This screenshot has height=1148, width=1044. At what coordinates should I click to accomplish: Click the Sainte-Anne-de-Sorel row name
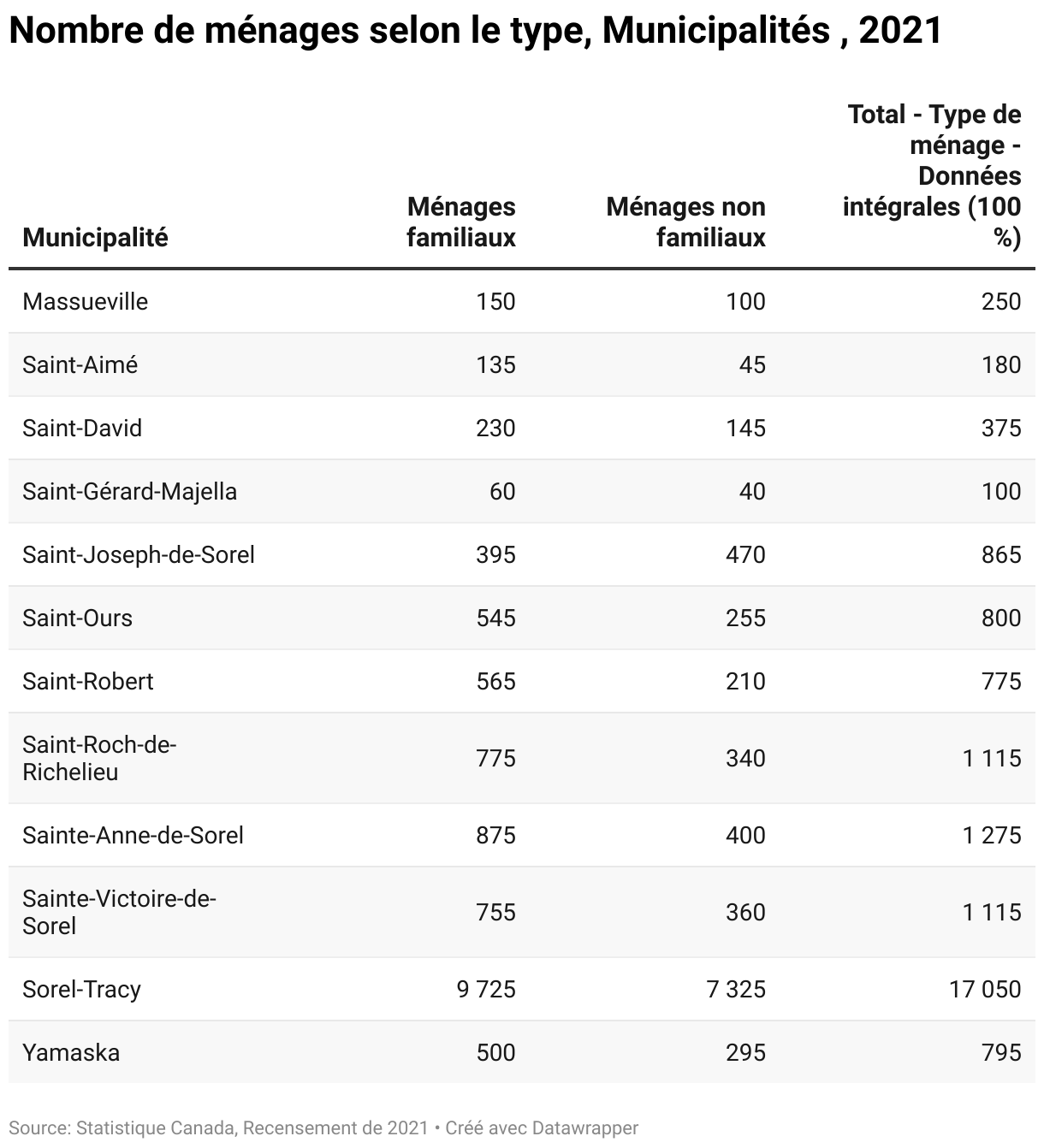[x=133, y=835]
